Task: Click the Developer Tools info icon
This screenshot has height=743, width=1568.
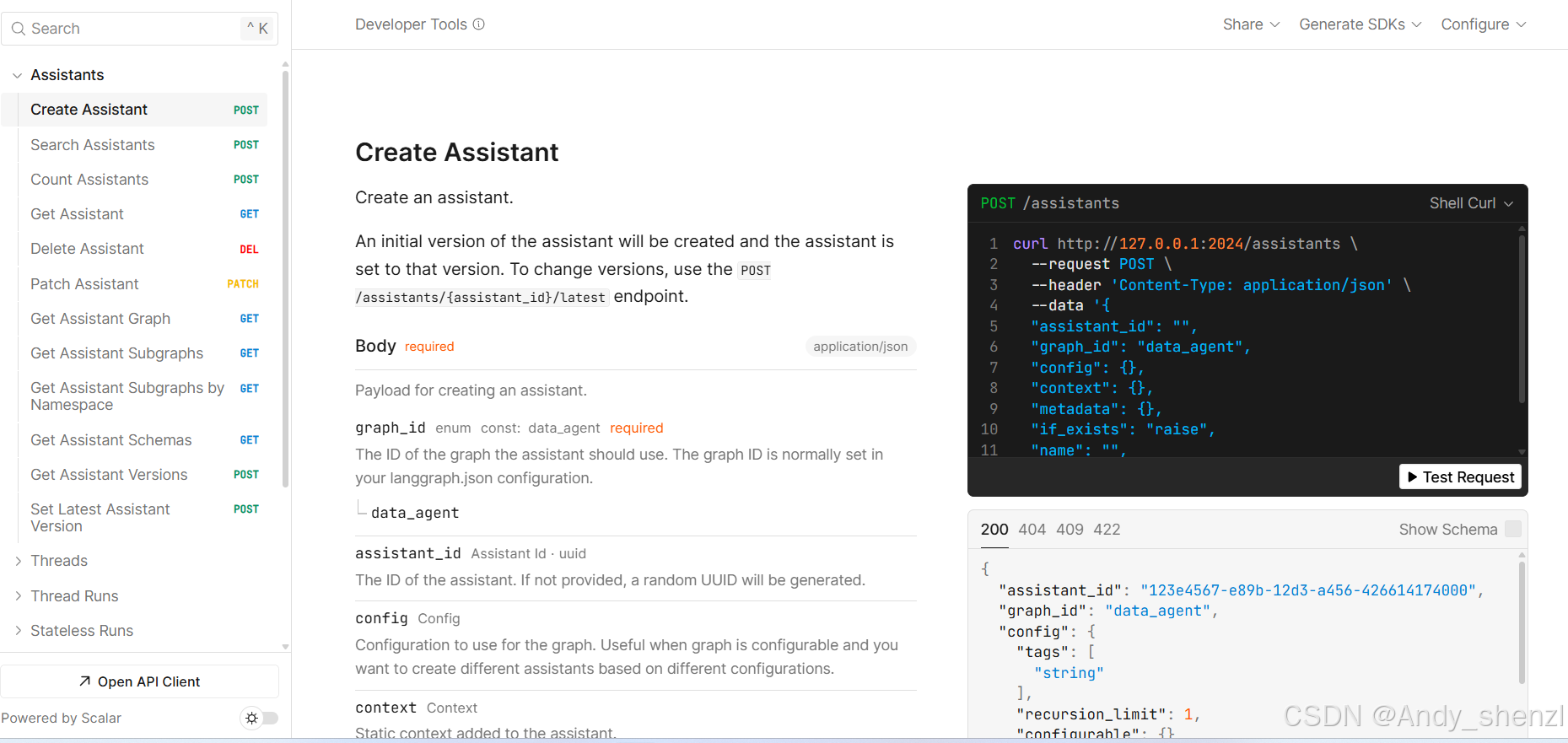Action: click(x=479, y=24)
